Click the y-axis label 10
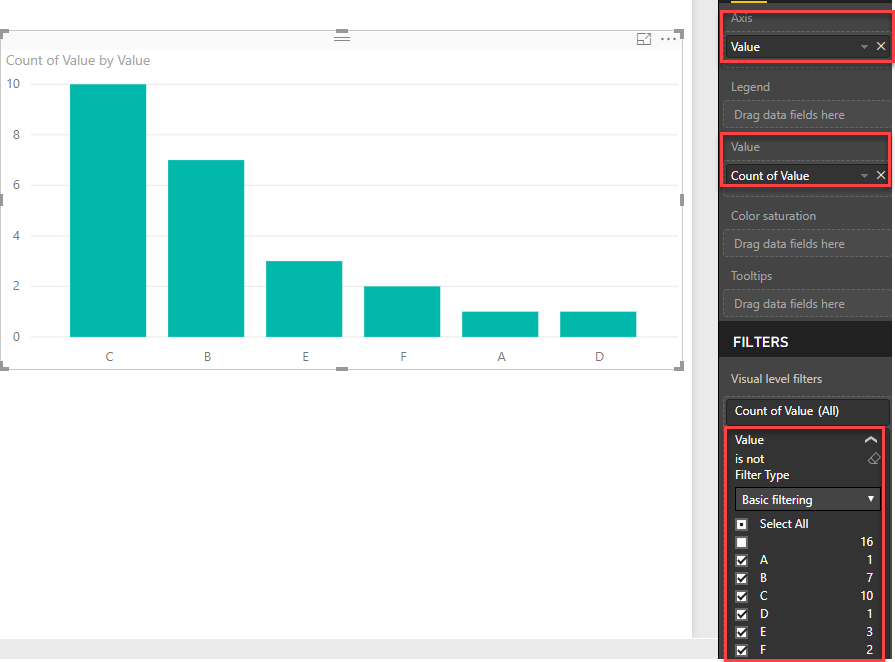This screenshot has width=895, height=662. coord(13,84)
